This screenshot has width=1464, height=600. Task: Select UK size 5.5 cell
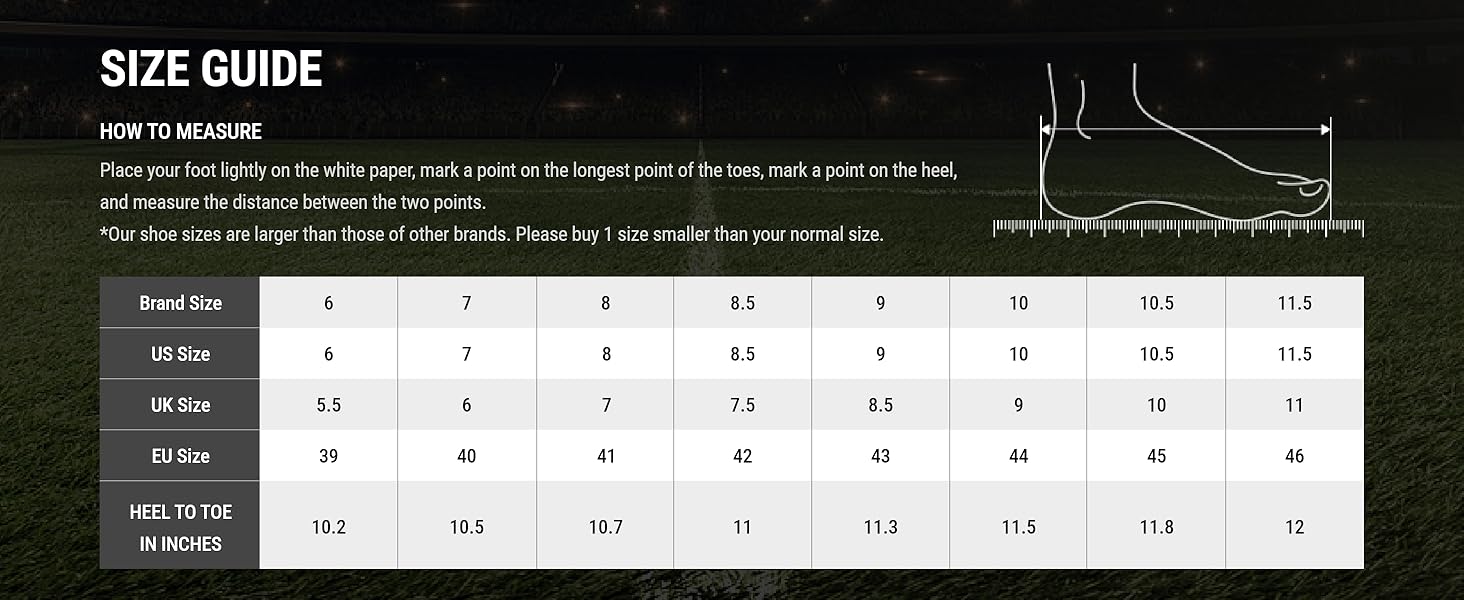[328, 405]
